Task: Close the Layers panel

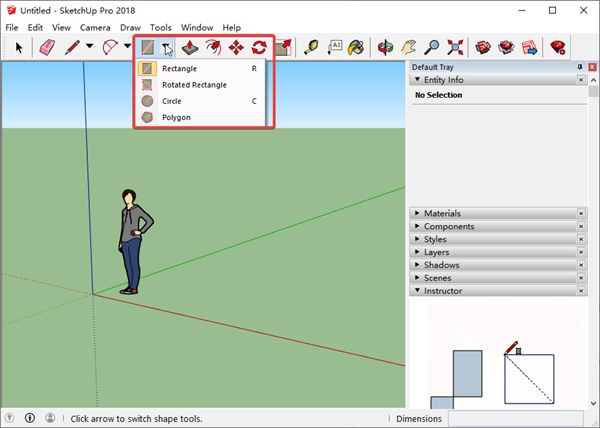Action: (x=581, y=252)
